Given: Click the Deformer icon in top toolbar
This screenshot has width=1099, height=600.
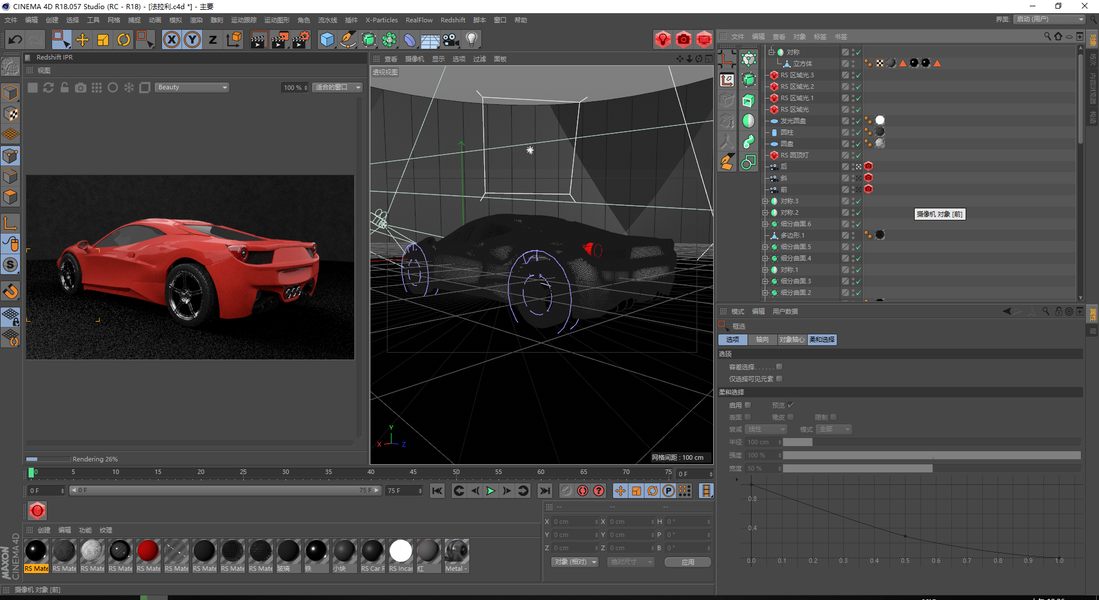Looking at the screenshot, I should coord(410,40).
